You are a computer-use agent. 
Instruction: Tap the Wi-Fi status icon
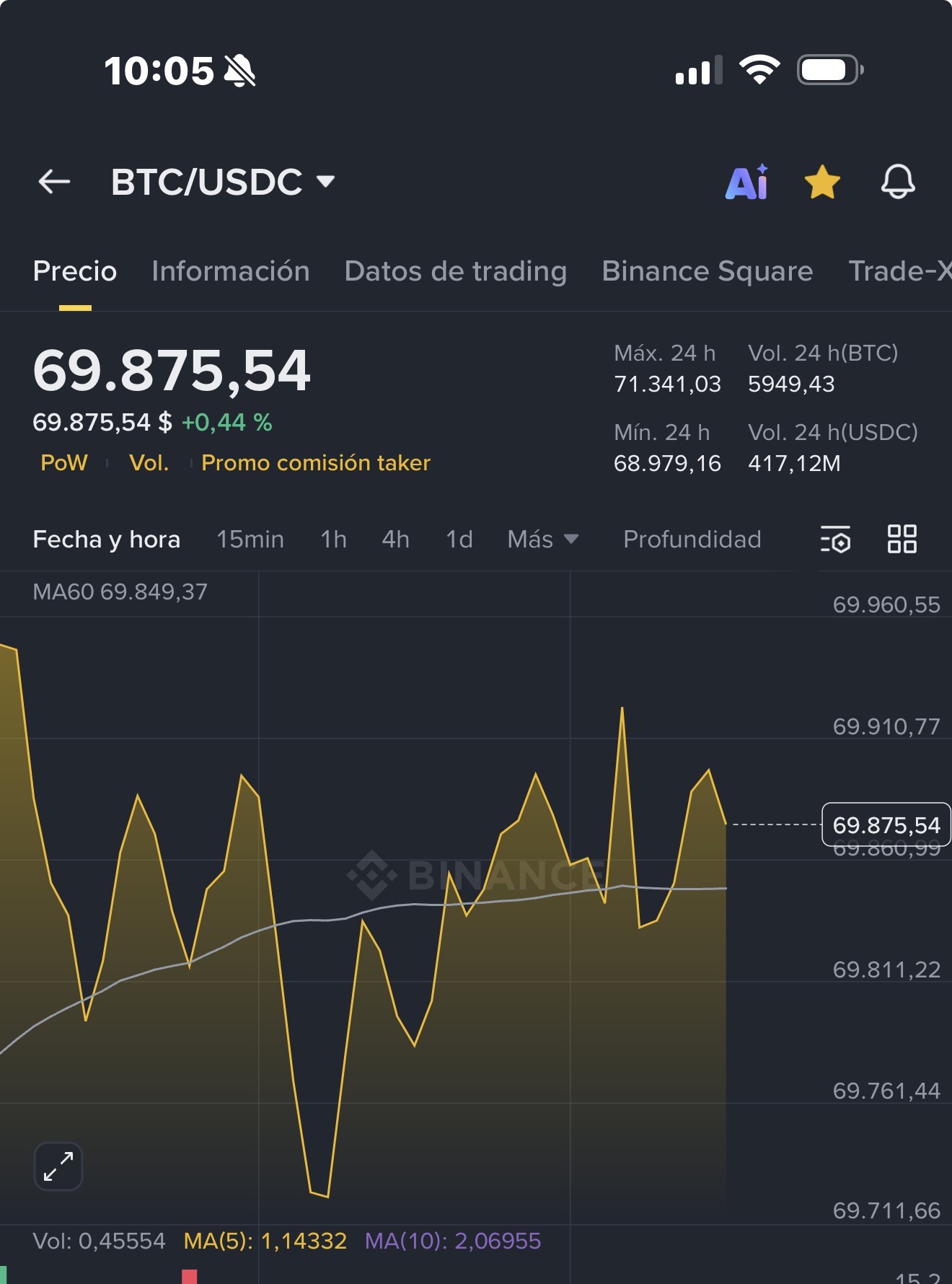pyautogui.click(x=759, y=70)
